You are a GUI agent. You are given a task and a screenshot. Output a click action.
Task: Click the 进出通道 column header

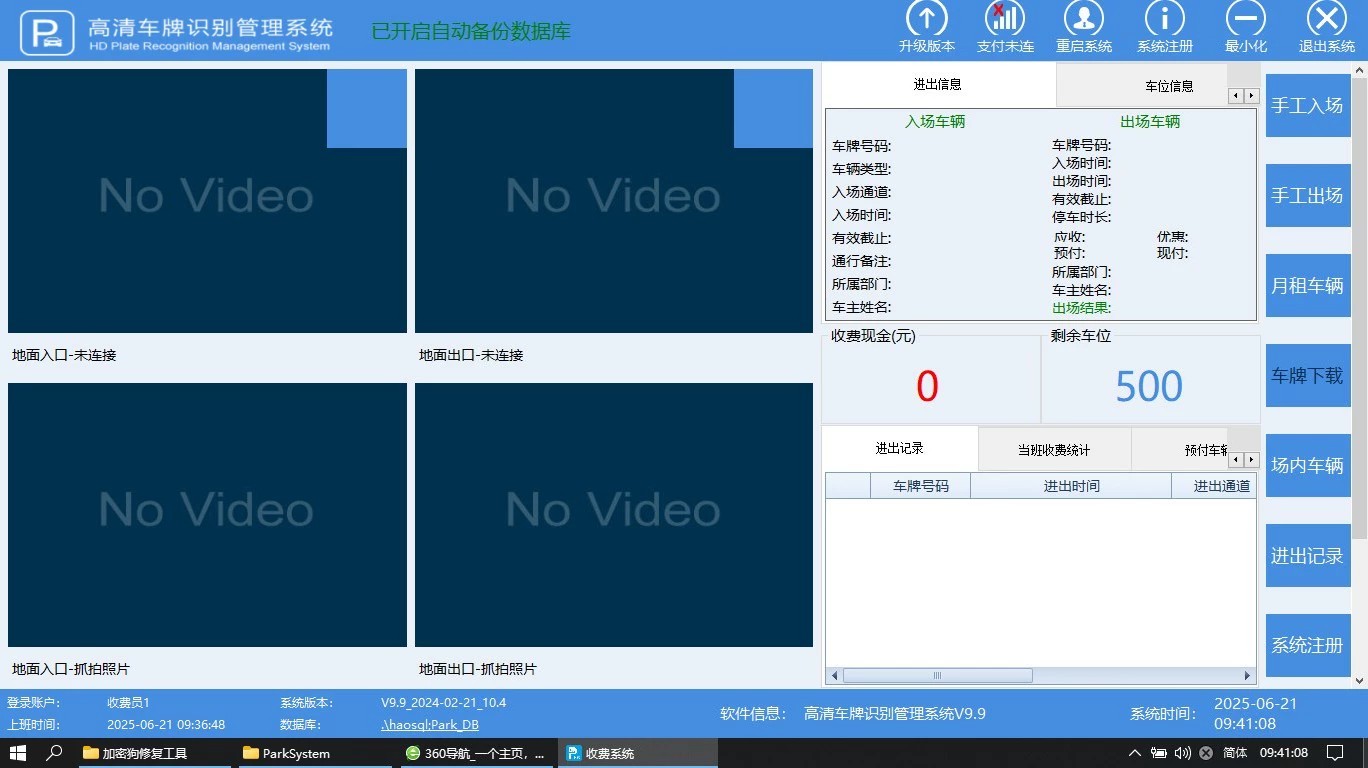(x=1214, y=486)
